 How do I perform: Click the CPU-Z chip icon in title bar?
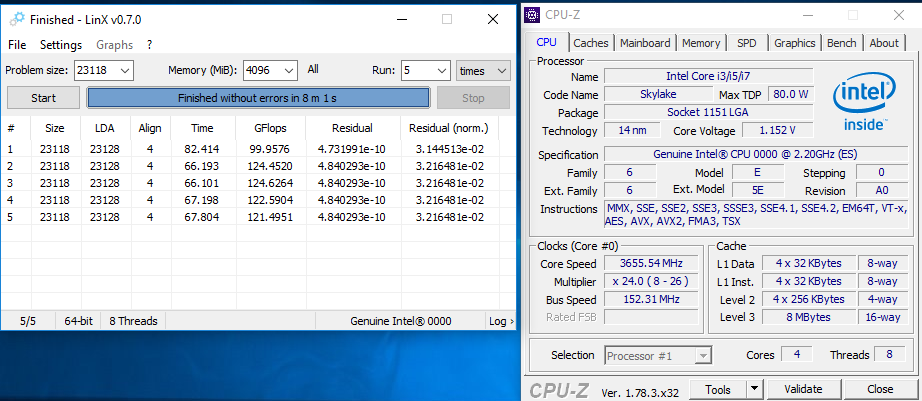(x=532, y=15)
